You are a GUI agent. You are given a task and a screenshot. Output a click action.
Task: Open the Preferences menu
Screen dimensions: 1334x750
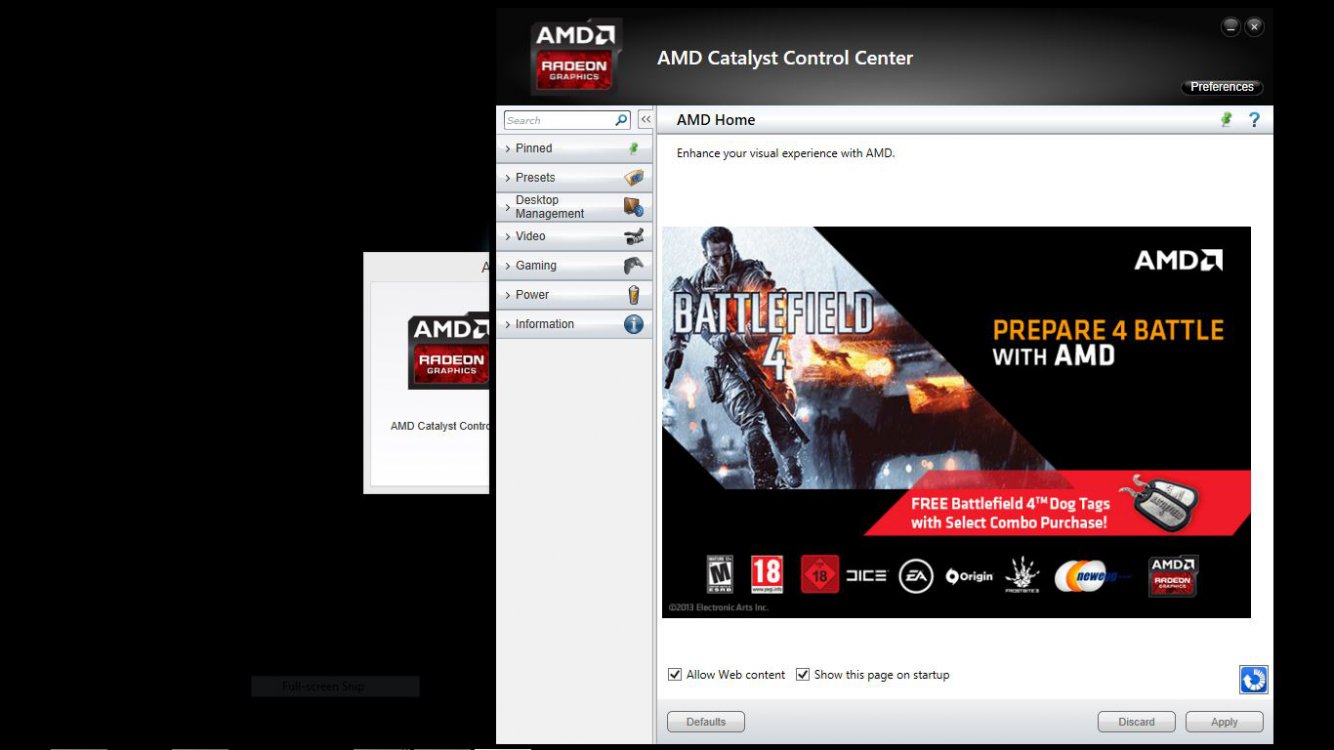click(1222, 87)
